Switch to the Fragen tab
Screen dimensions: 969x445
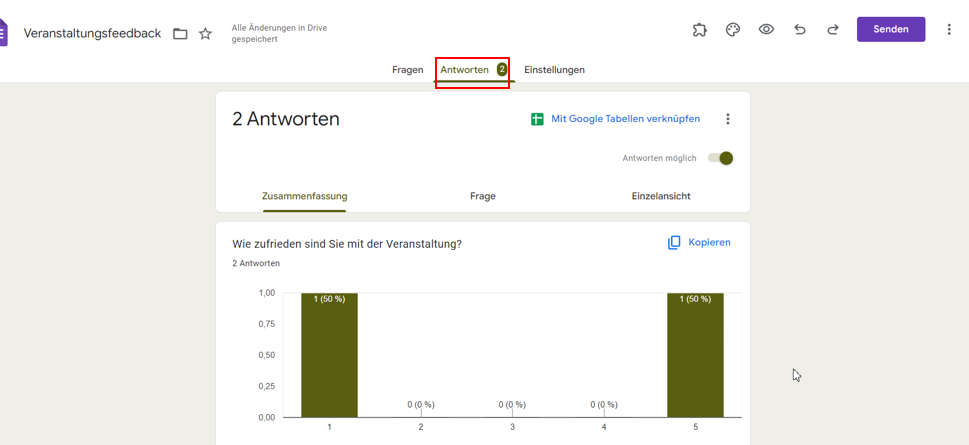[x=408, y=70]
